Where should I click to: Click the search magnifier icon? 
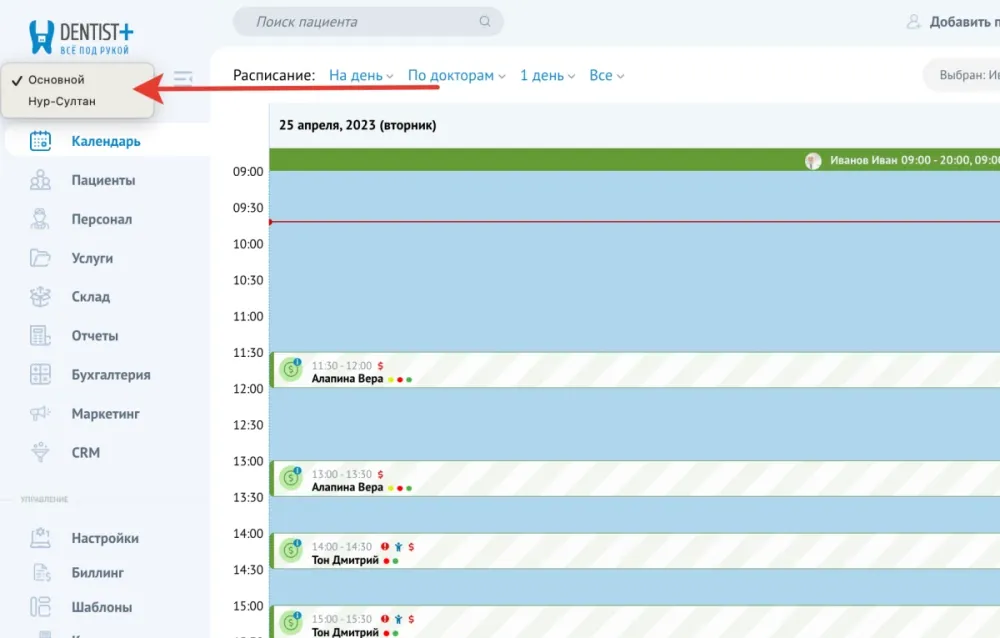tap(485, 21)
